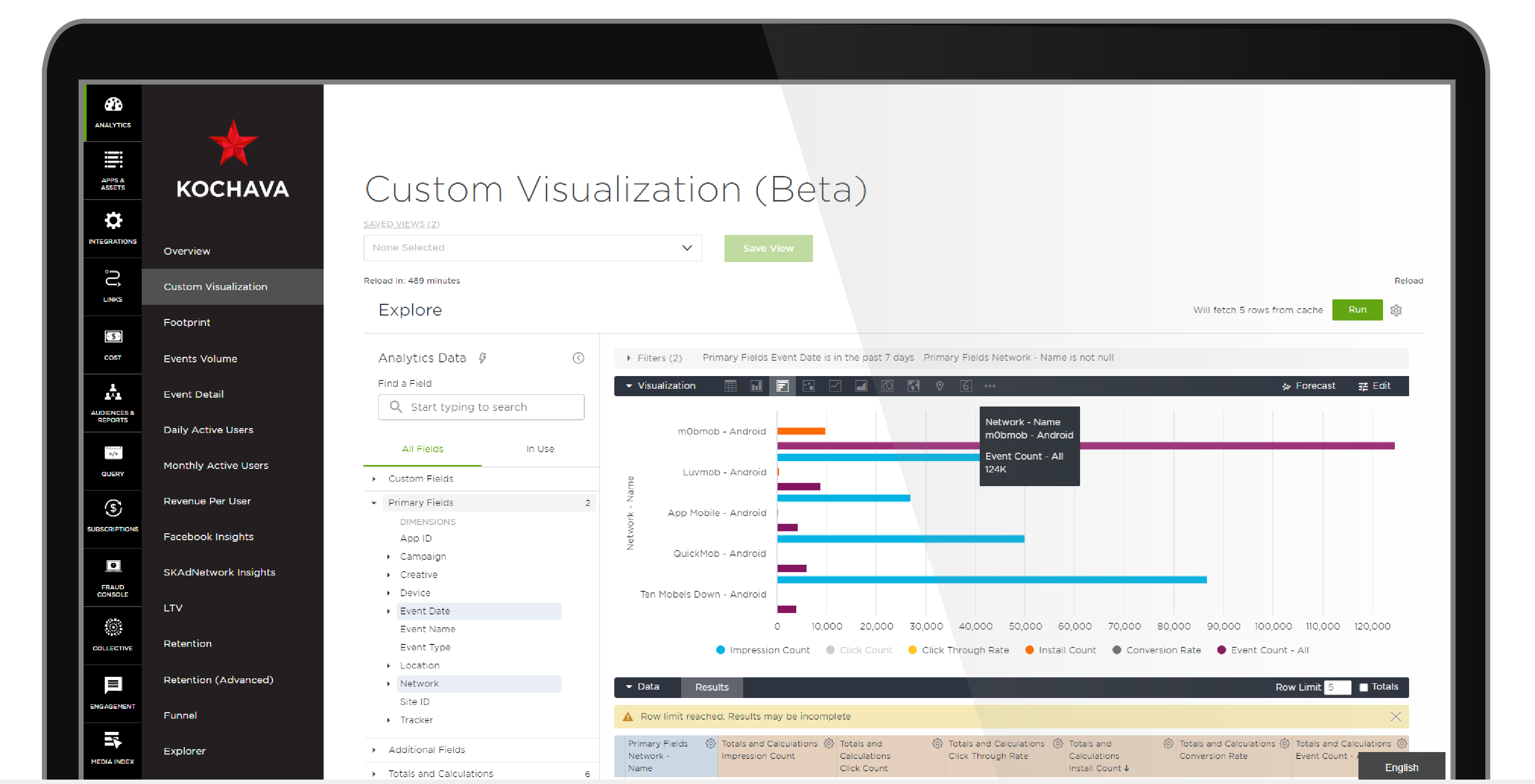Switch to the All Fields tab
This screenshot has height=784, width=1535.
pyautogui.click(x=422, y=449)
